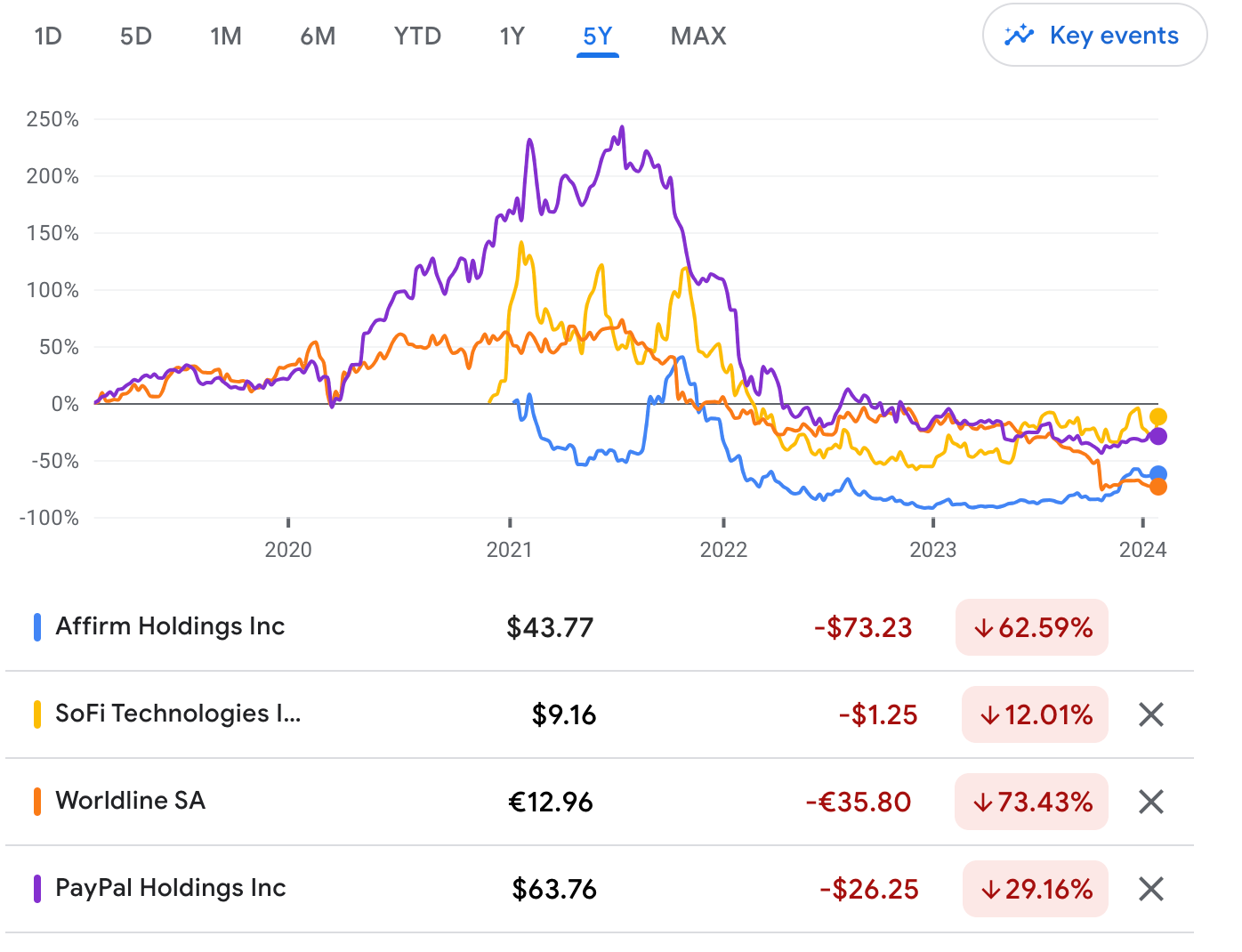Click Affirm's 62.59% decline badge

1032,627
